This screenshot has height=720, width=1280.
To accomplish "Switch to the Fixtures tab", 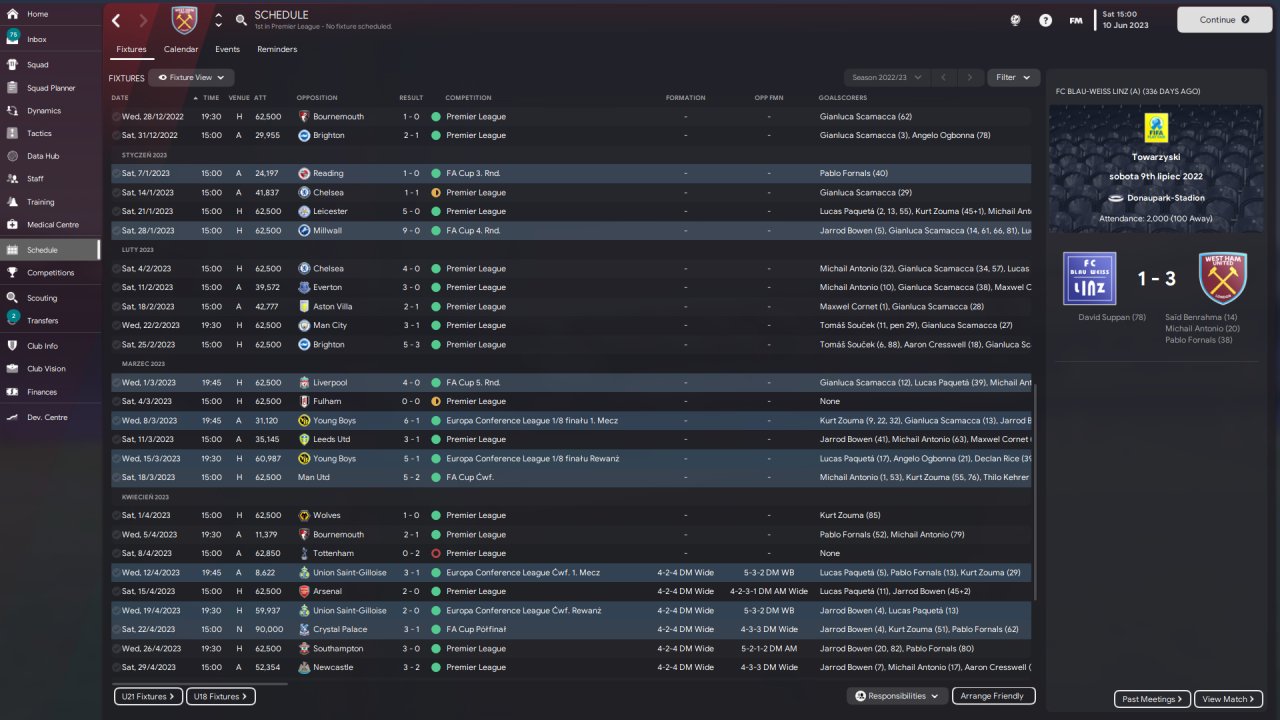I will pos(131,49).
